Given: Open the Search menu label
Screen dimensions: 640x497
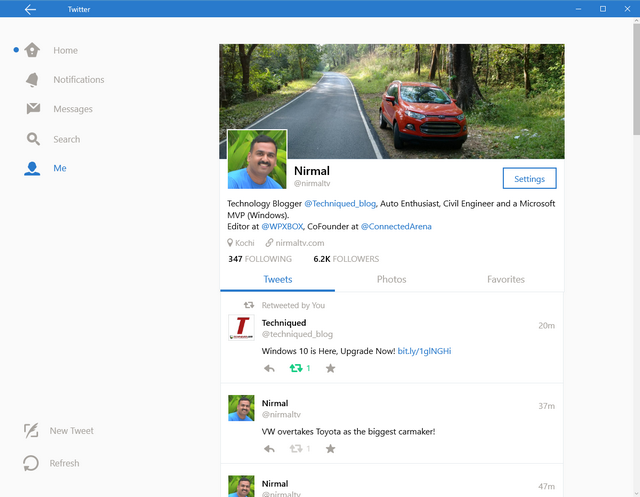Looking at the screenshot, I should coord(67,139).
